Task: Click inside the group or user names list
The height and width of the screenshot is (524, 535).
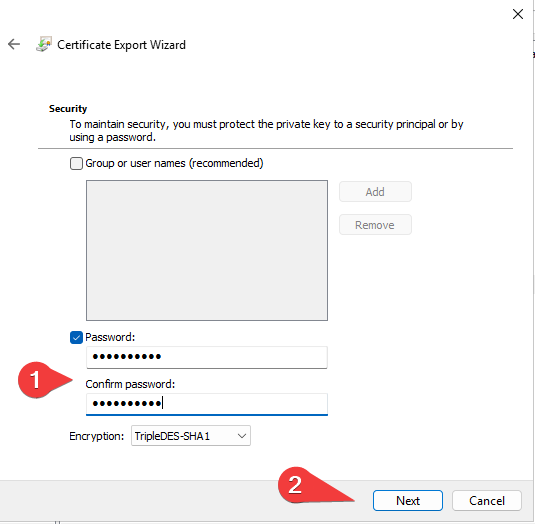Action: (207, 250)
